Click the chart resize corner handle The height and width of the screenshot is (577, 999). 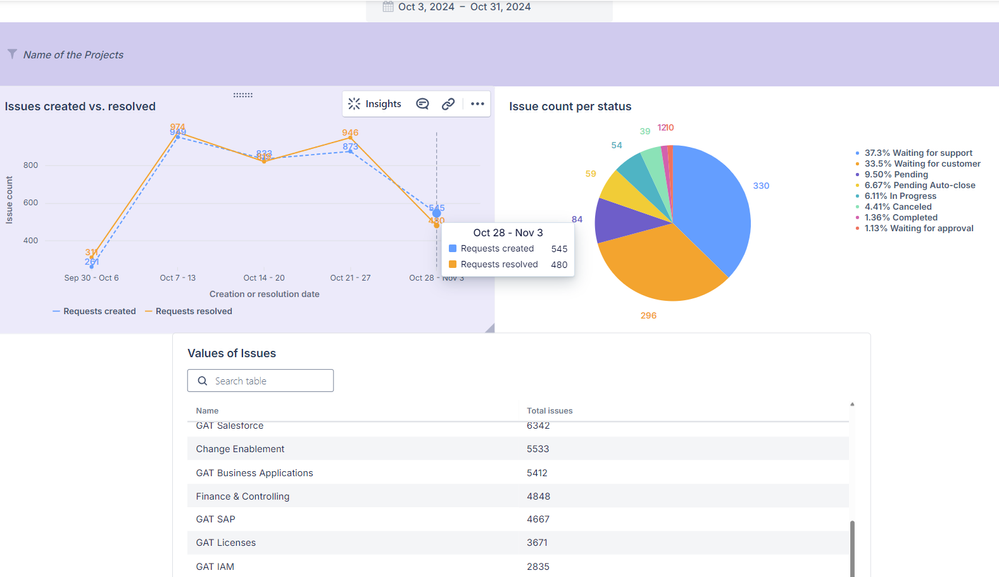coord(489,328)
